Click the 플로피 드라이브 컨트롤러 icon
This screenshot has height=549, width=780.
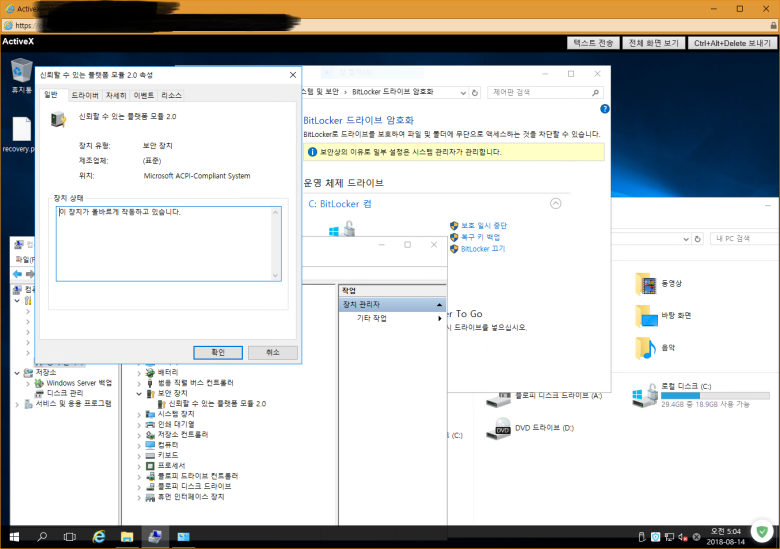pyautogui.click(x=150, y=476)
